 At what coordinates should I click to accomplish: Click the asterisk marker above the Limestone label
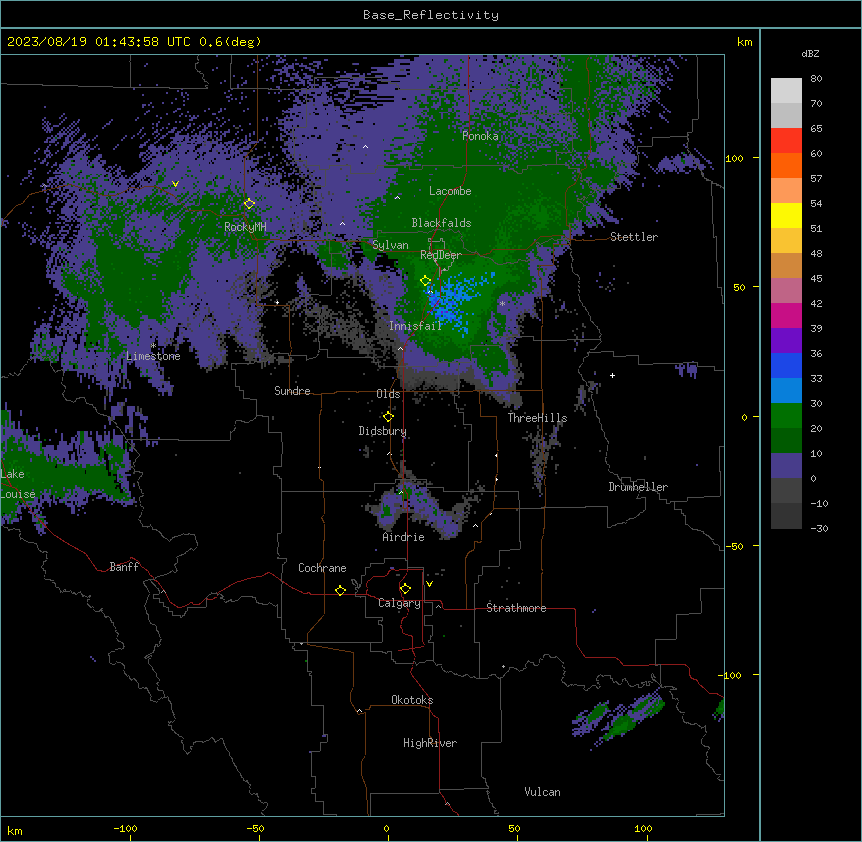153,346
